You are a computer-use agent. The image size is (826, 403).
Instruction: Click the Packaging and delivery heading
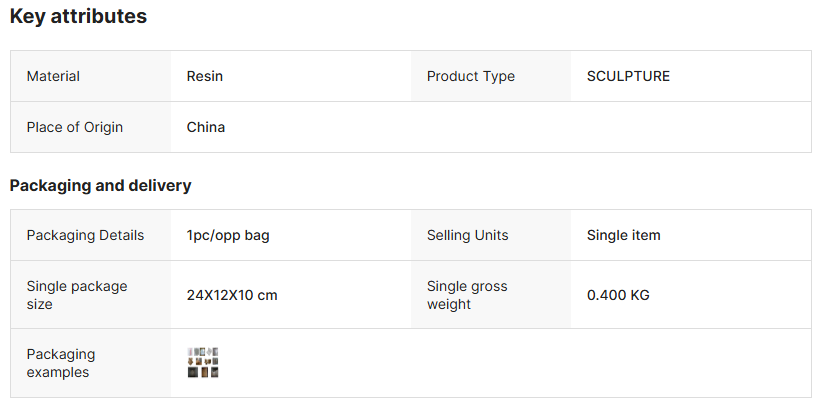100,185
